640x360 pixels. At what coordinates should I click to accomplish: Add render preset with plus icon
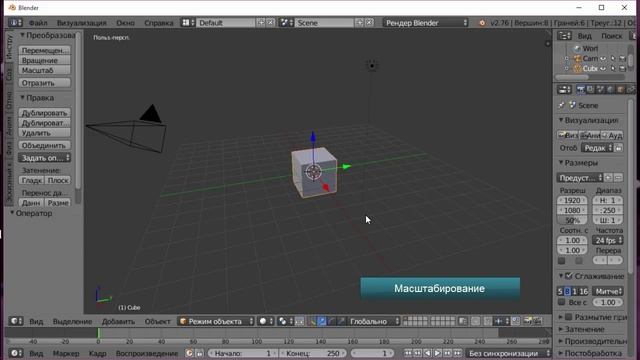point(608,178)
